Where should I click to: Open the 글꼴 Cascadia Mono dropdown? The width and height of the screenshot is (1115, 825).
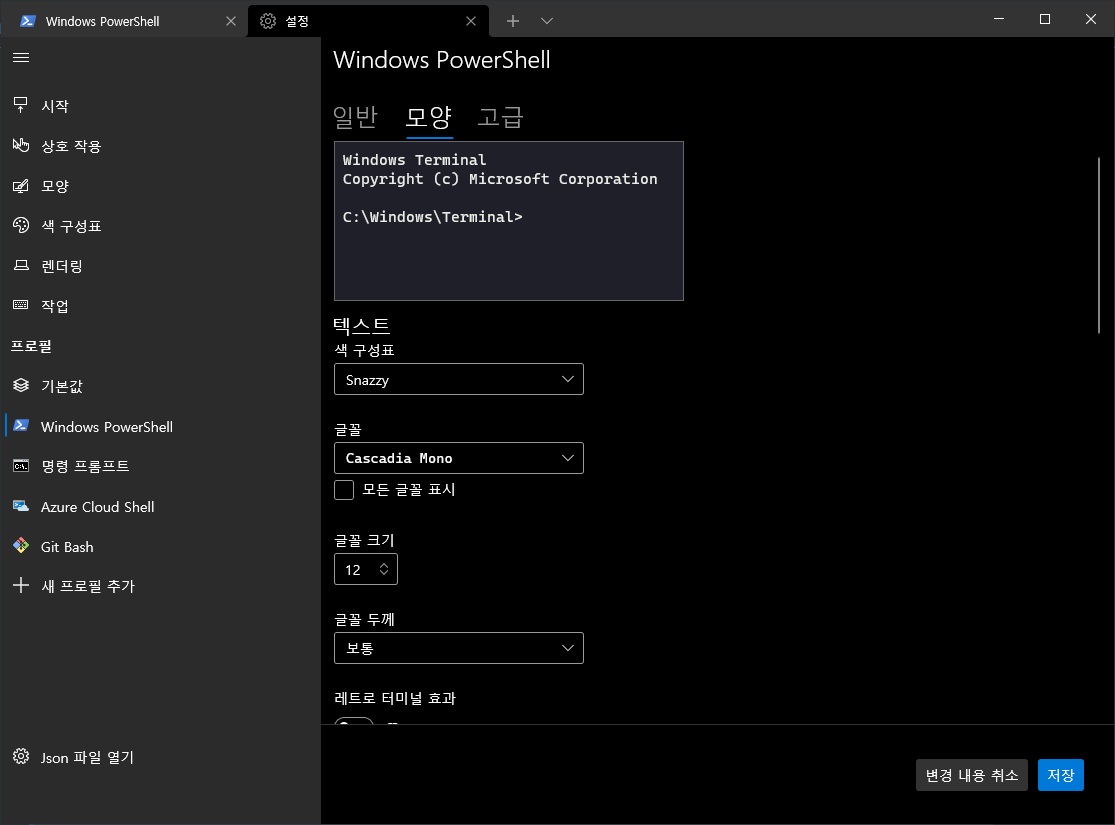[459, 458]
